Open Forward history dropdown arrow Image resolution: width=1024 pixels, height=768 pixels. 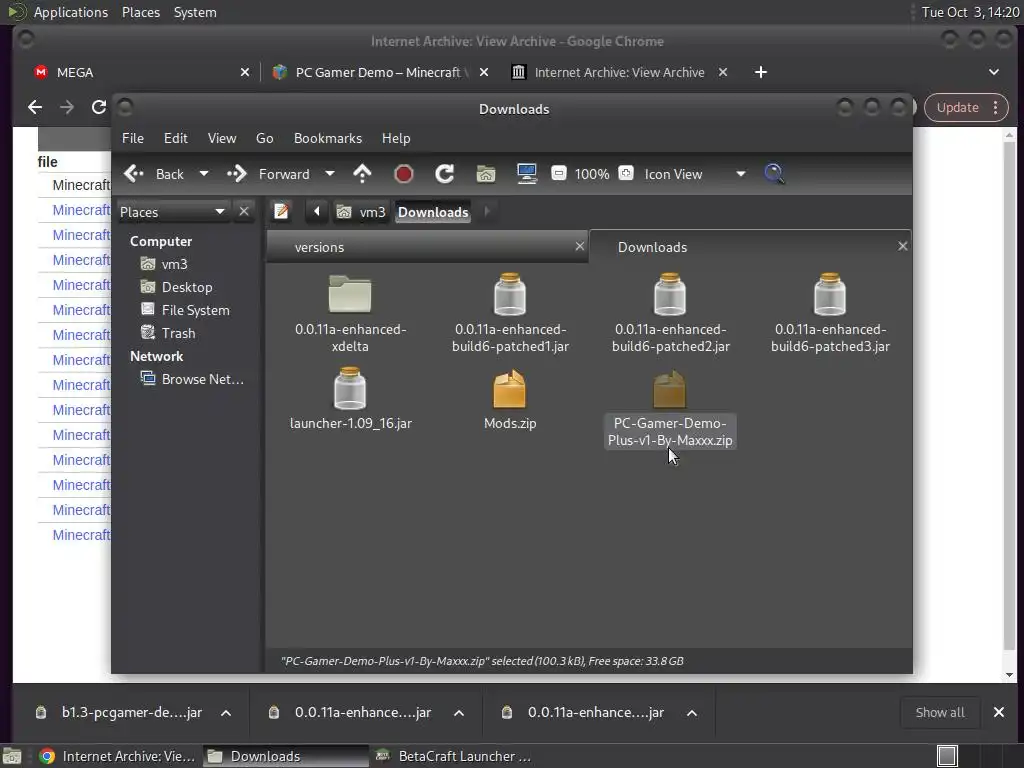coord(330,174)
